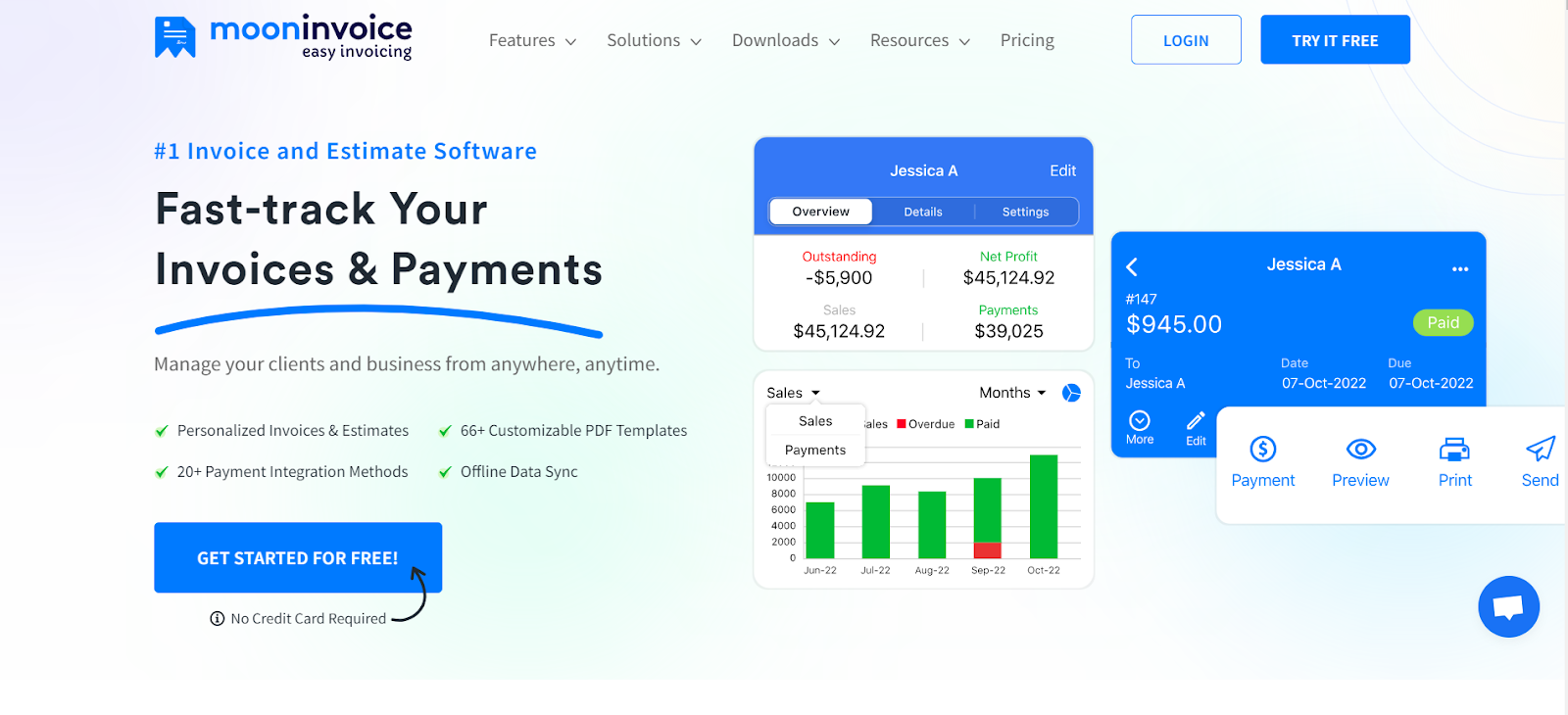Screen dimensions: 1568x715
Task: Click checkmark beside 20+ Payment Integration Methods
Action: (x=162, y=472)
